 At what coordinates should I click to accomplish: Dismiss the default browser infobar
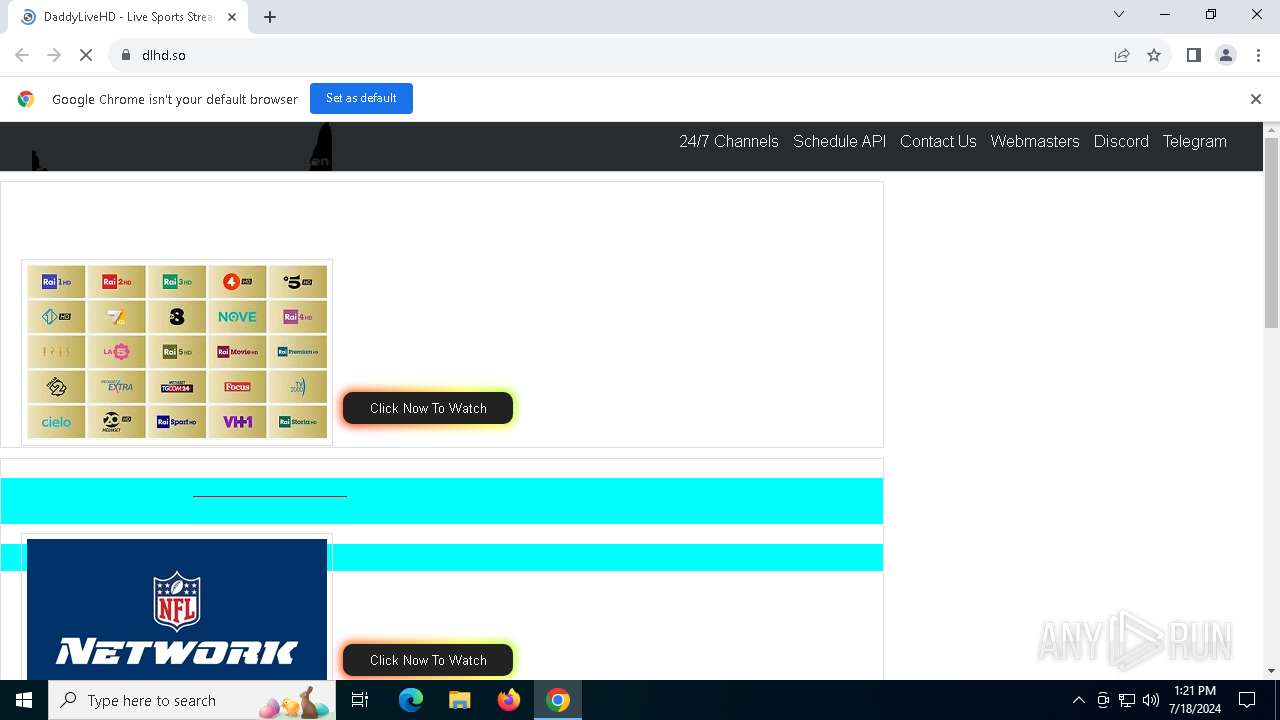tap(1256, 99)
